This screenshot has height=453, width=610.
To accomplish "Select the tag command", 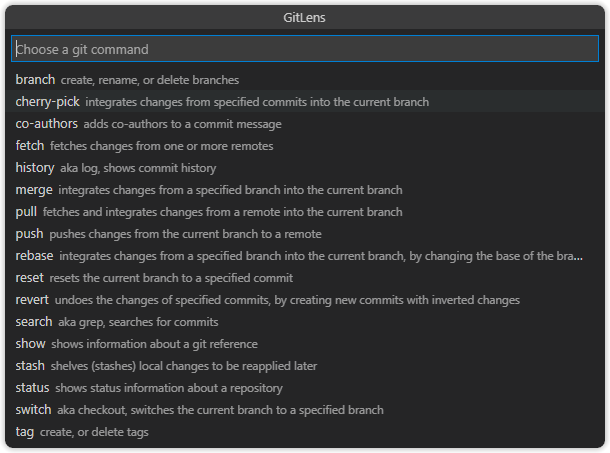I will 305,432.
